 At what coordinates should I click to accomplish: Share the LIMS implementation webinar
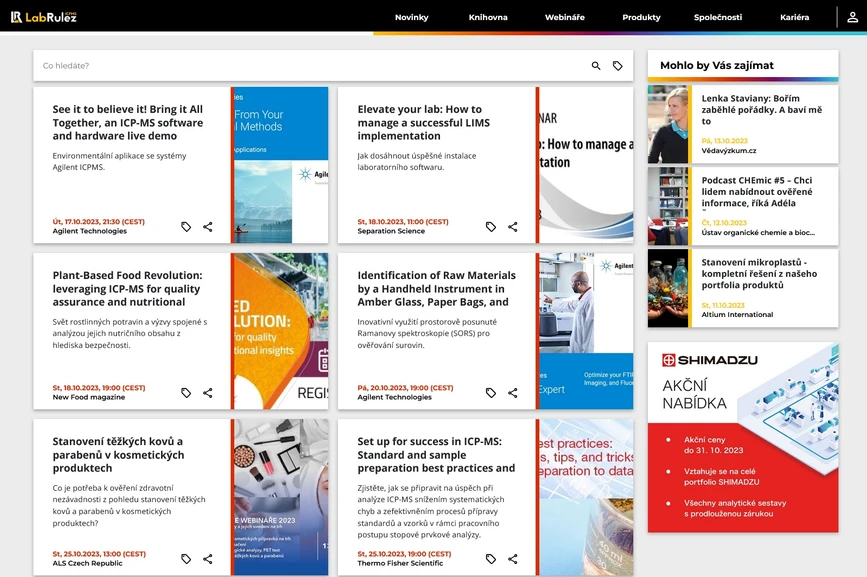point(513,226)
